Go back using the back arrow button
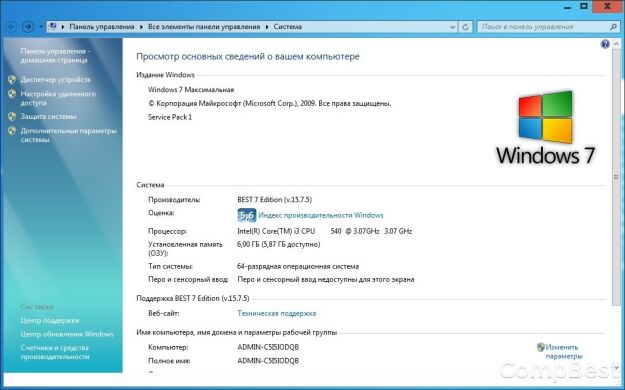 click(12, 27)
